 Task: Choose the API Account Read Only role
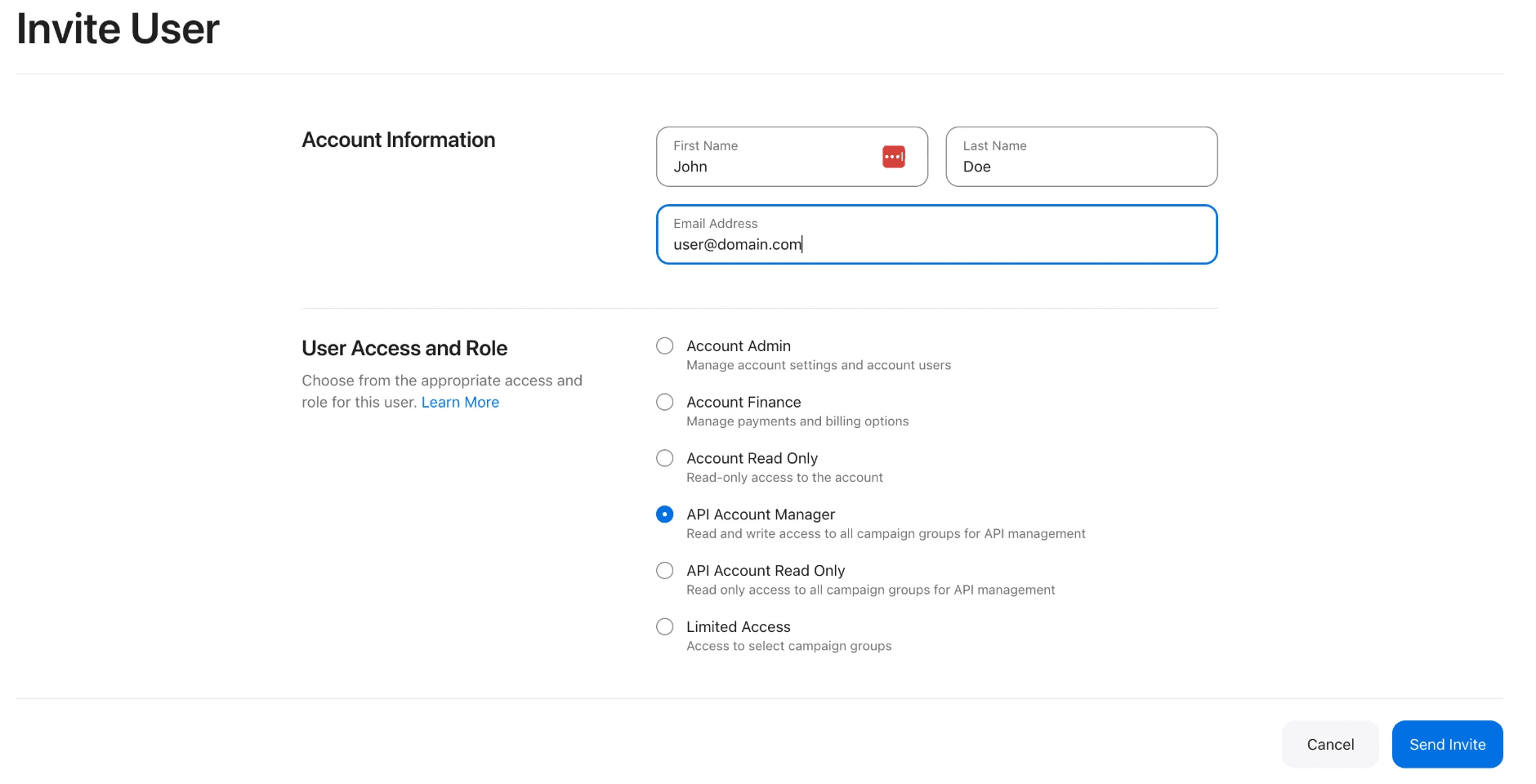(x=665, y=571)
